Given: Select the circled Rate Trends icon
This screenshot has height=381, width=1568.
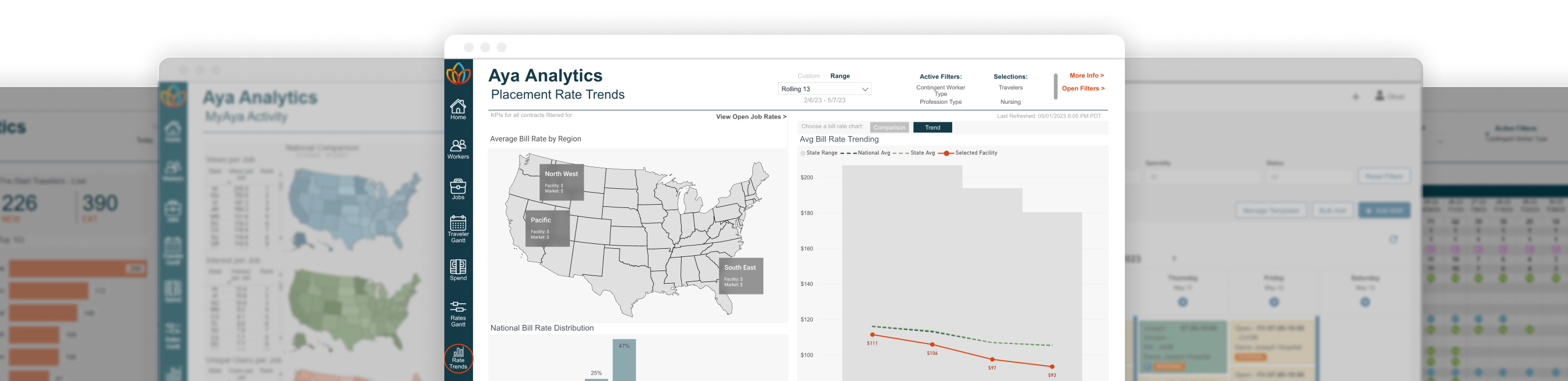Looking at the screenshot, I should point(458,358).
